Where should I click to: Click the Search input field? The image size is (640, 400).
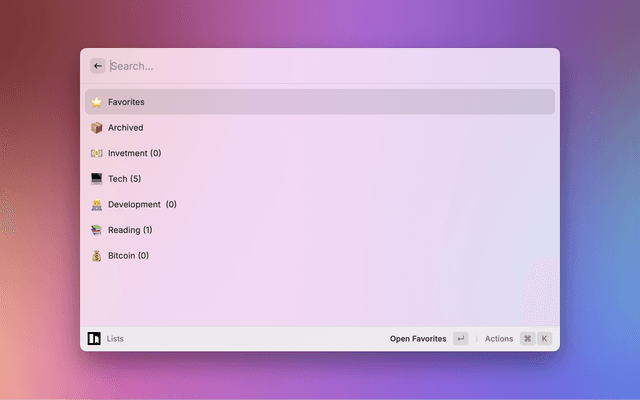point(320,66)
